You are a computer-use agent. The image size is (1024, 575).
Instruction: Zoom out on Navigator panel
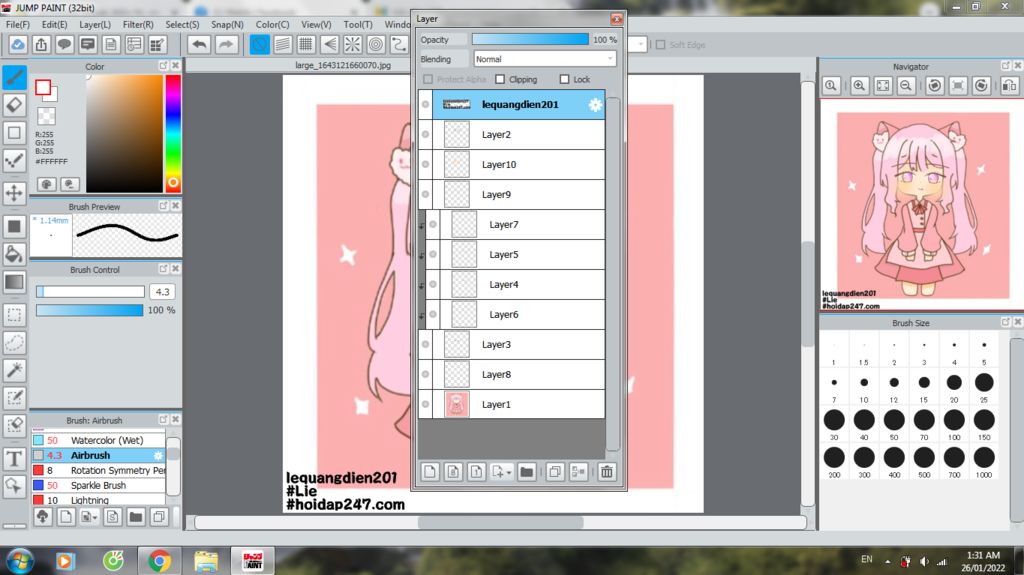click(906, 86)
